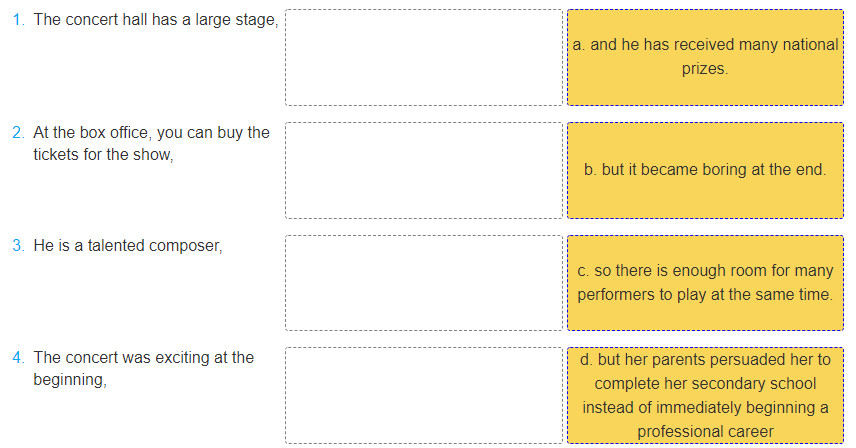The image size is (856, 448).
Task: Click empty drop box for sentence 1
Action: click(x=424, y=57)
